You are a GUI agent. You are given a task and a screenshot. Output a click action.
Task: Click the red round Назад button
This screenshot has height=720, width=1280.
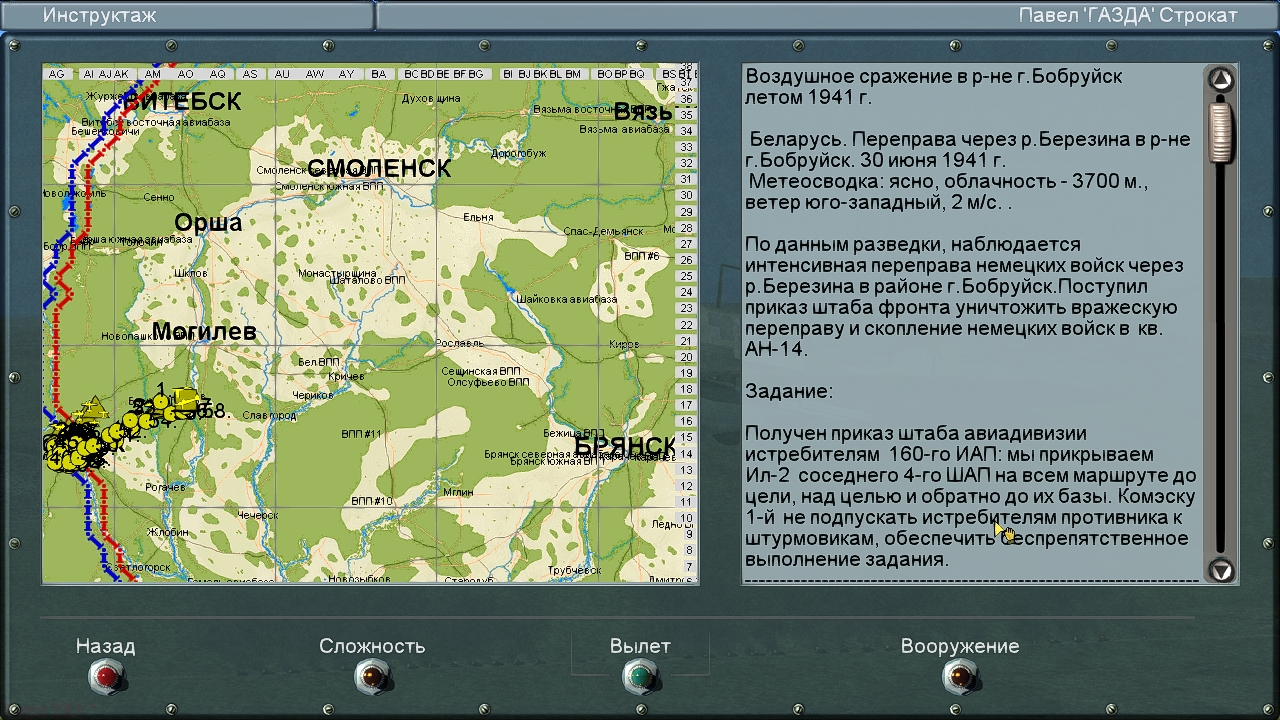(106, 678)
